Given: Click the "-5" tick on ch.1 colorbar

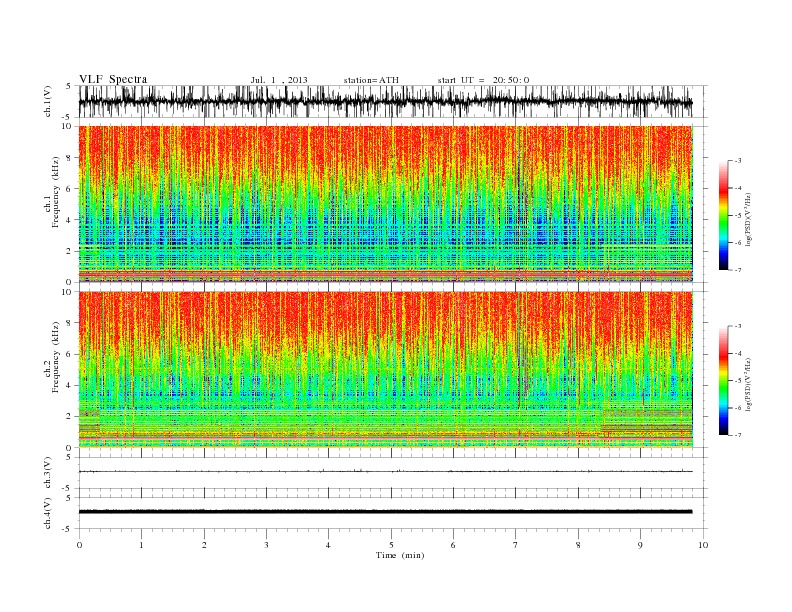Looking at the screenshot, I should click(x=738, y=216).
